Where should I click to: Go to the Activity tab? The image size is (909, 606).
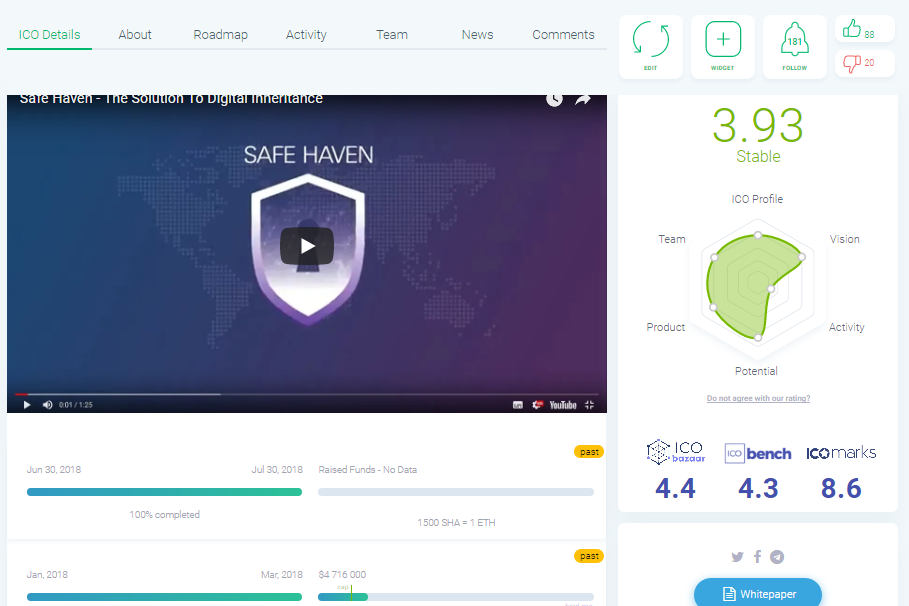(306, 35)
